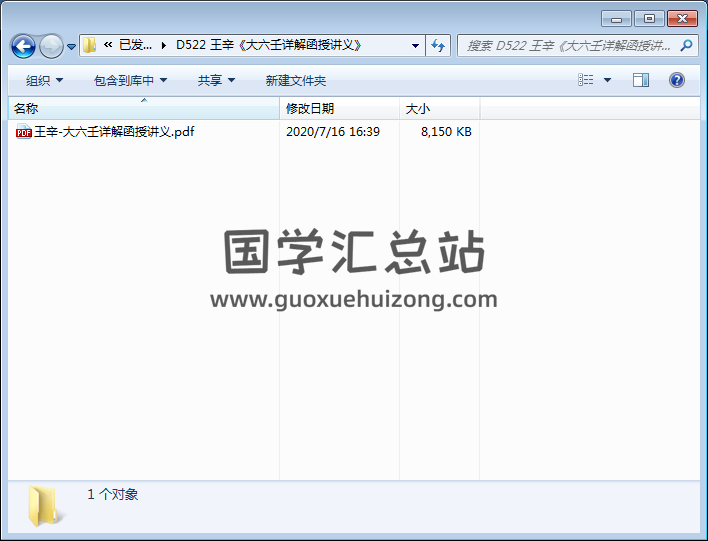Maximize the Explorer window
708x541 pixels.
point(649,19)
